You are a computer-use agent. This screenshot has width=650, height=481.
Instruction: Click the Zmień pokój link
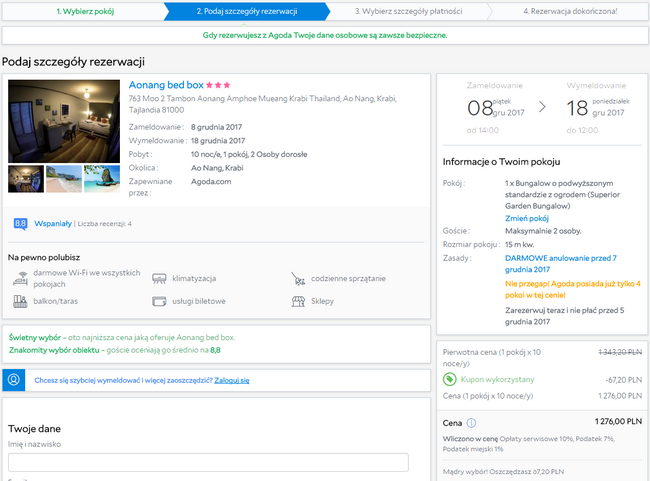click(526, 218)
